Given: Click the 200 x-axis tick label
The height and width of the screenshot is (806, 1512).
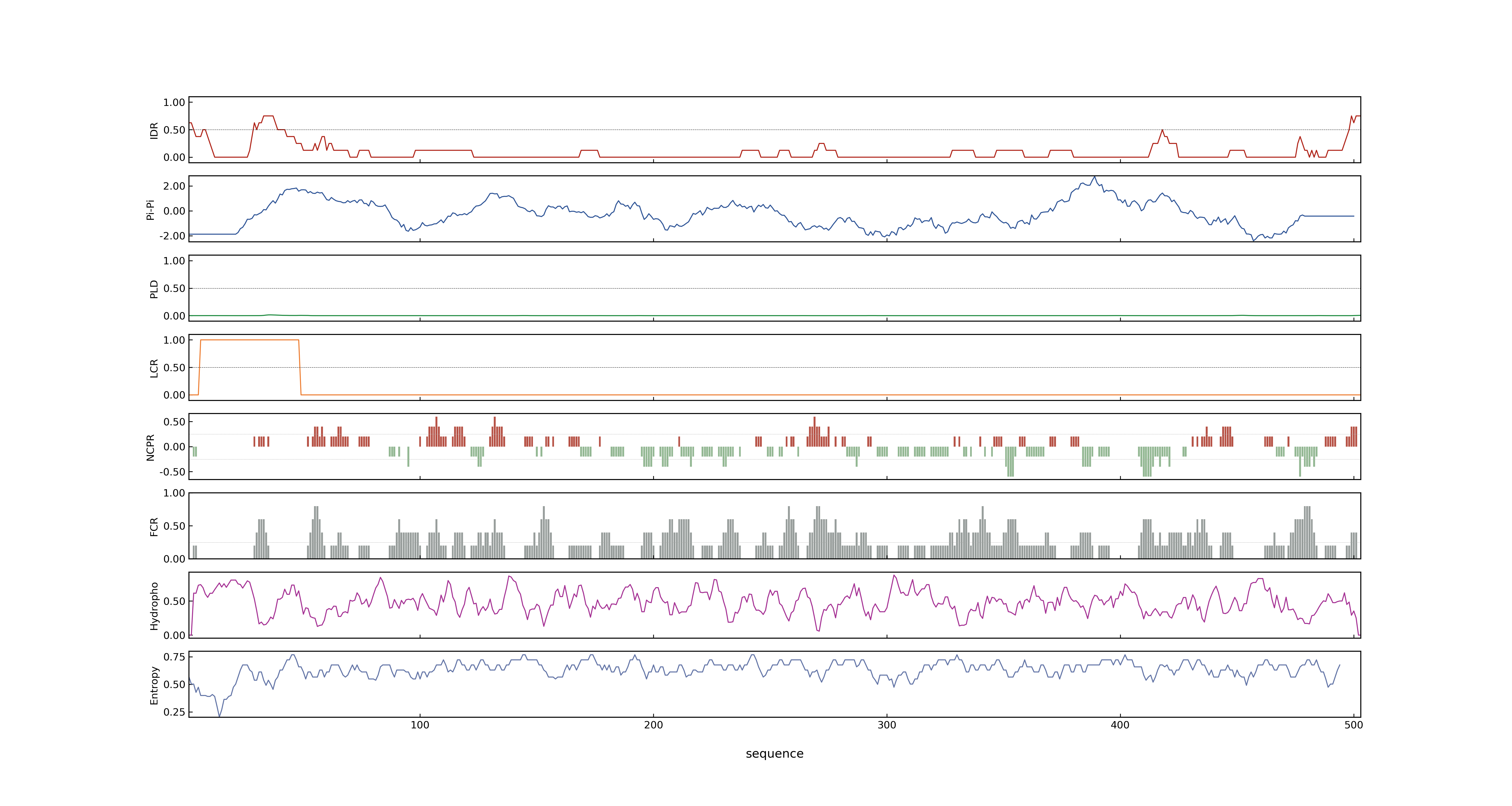Looking at the screenshot, I should pyautogui.click(x=653, y=725).
